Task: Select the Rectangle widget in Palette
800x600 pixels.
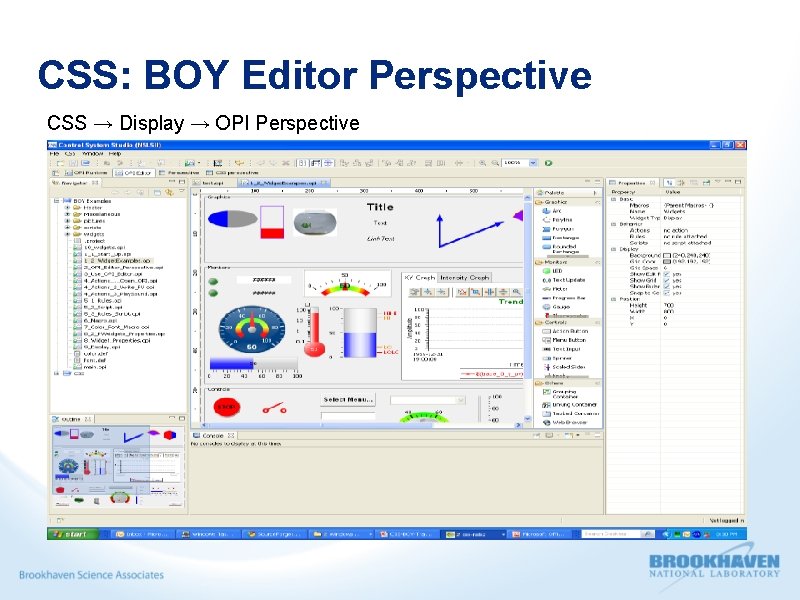Action: [x=560, y=238]
